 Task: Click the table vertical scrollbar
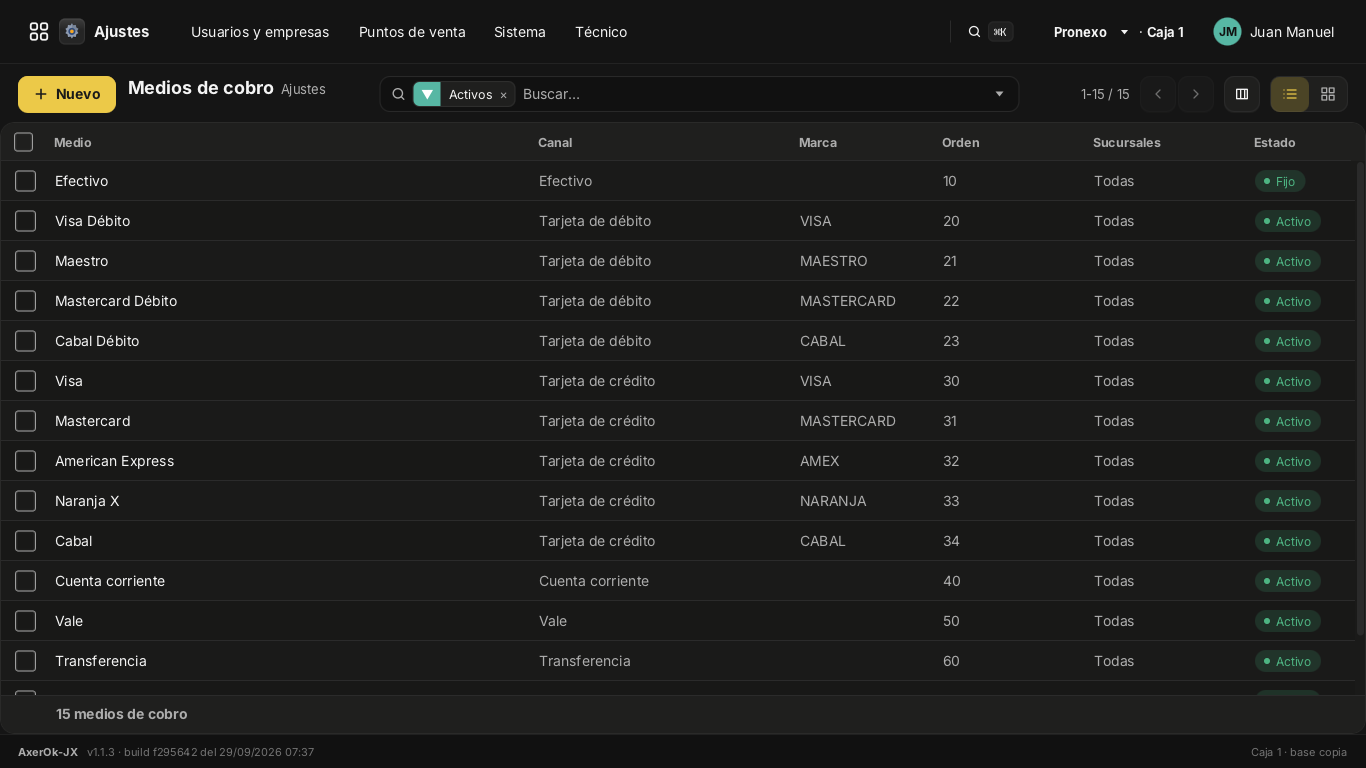coord(1360,398)
